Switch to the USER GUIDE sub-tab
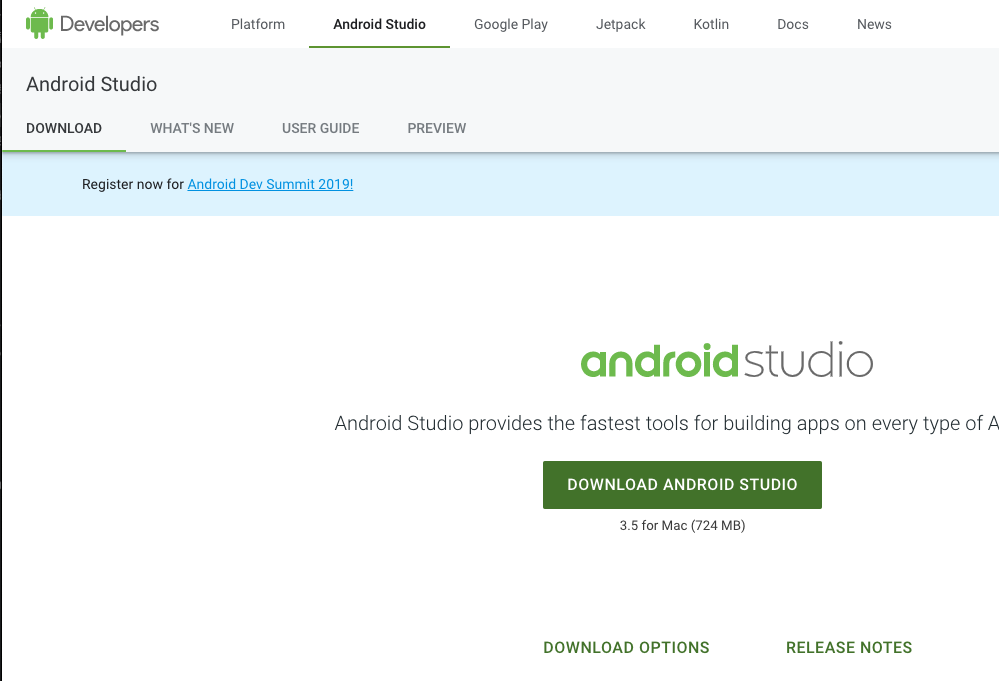Viewport: 999px width, 681px height. click(x=320, y=128)
